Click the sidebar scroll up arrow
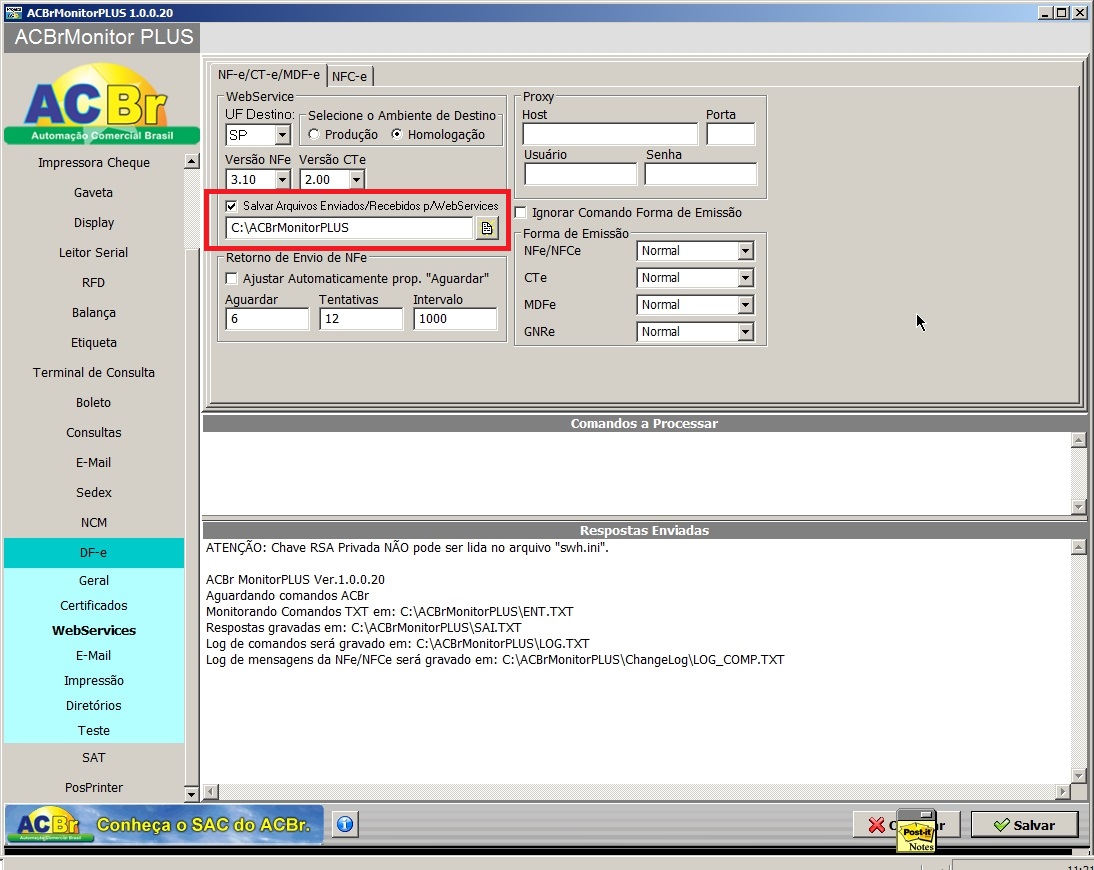Viewport: 1094px width, 870px height. pos(192,161)
